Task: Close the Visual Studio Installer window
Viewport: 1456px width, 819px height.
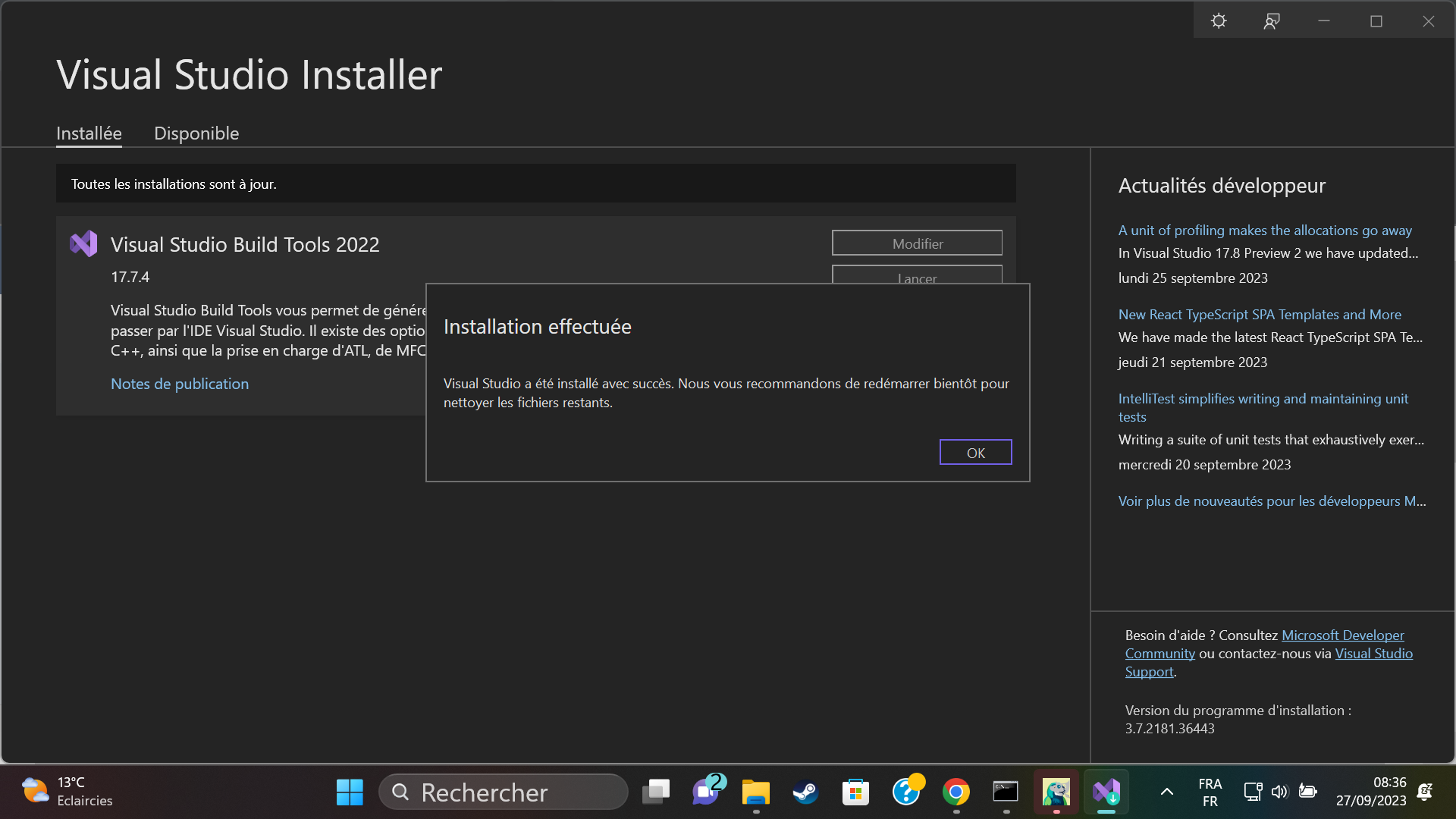Action: pyautogui.click(x=1429, y=21)
